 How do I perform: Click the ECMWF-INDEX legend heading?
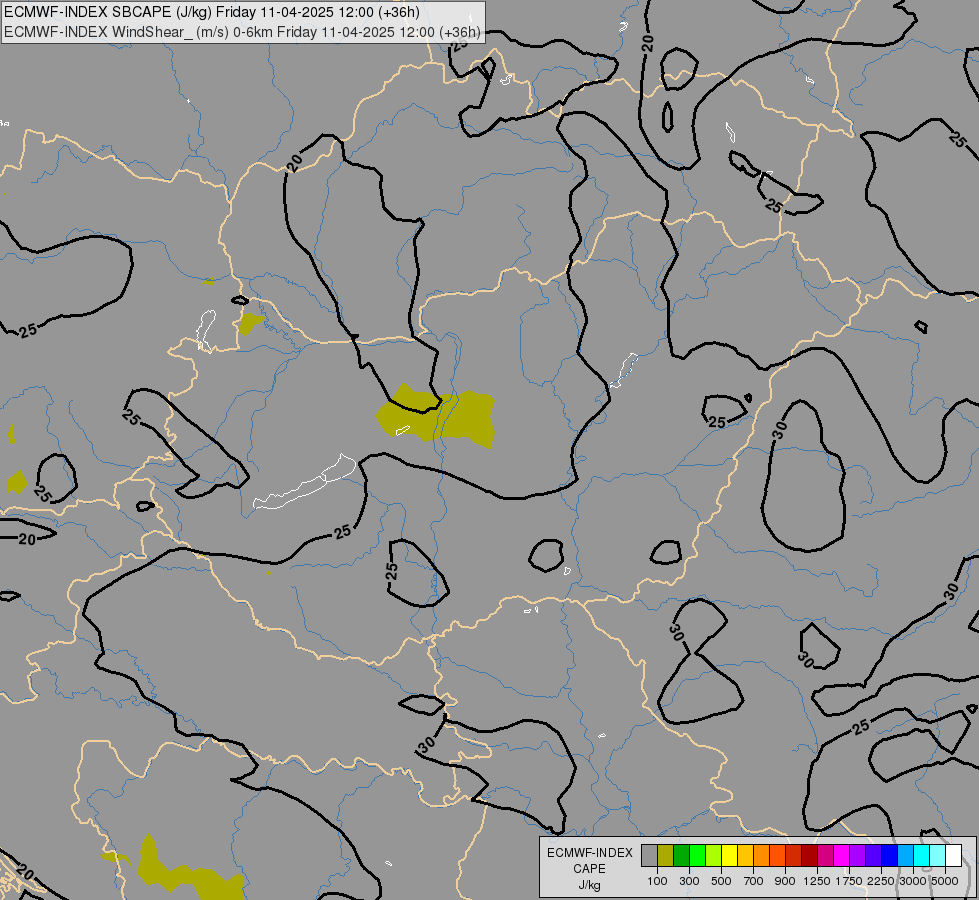[590, 853]
